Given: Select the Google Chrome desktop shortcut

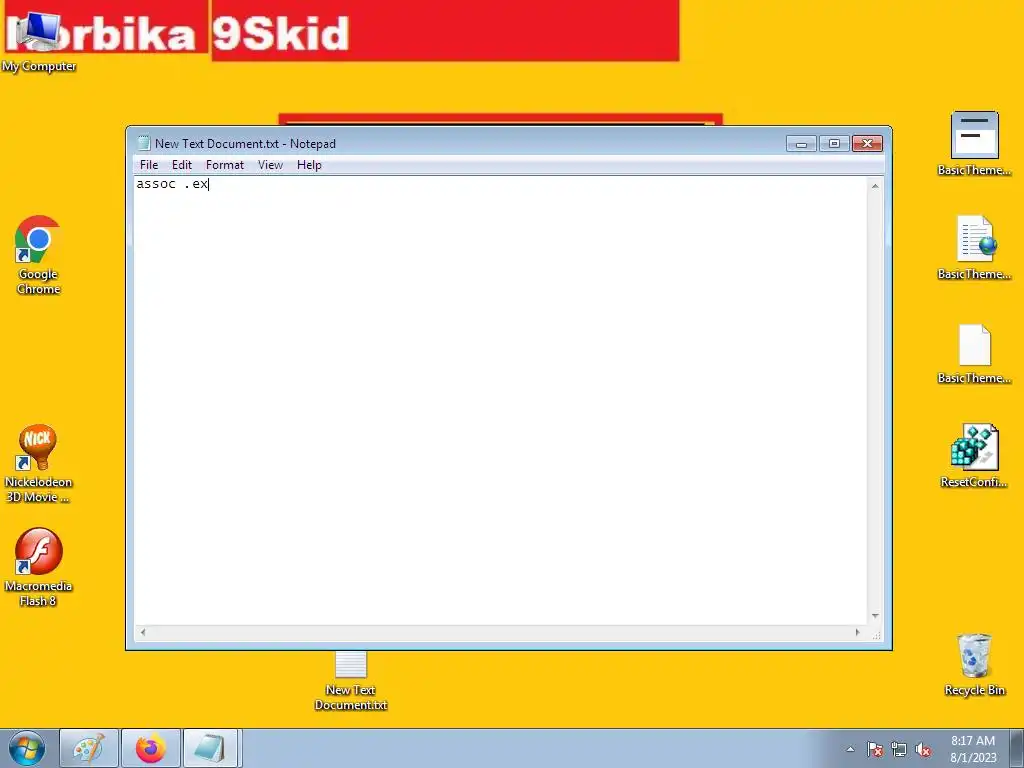Looking at the screenshot, I should [x=38, y=255].
